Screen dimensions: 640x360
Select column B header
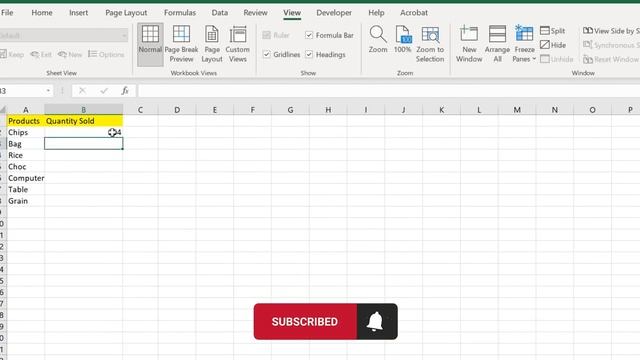click(x=83, y=109)
